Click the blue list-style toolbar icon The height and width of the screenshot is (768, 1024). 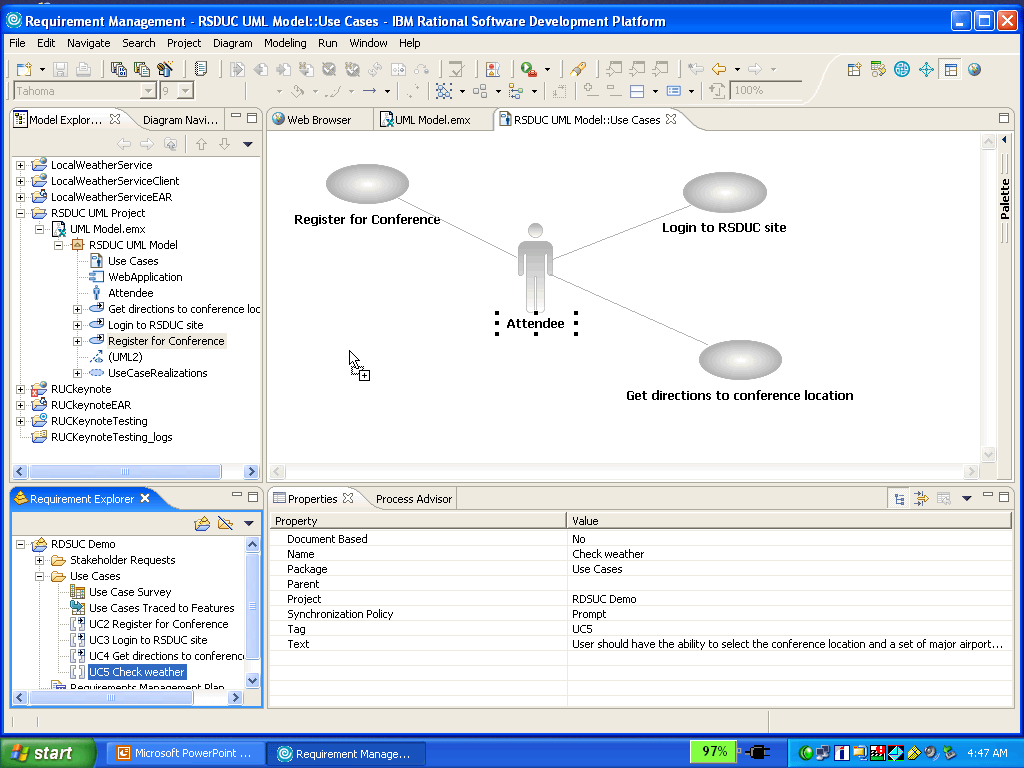(x=674, y=91)
